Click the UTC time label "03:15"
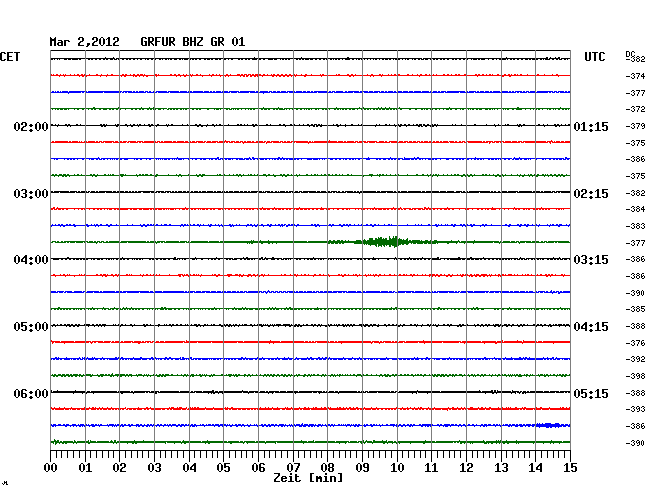The width and height of the screenshot is (650, 494). [x=591, y=260]
